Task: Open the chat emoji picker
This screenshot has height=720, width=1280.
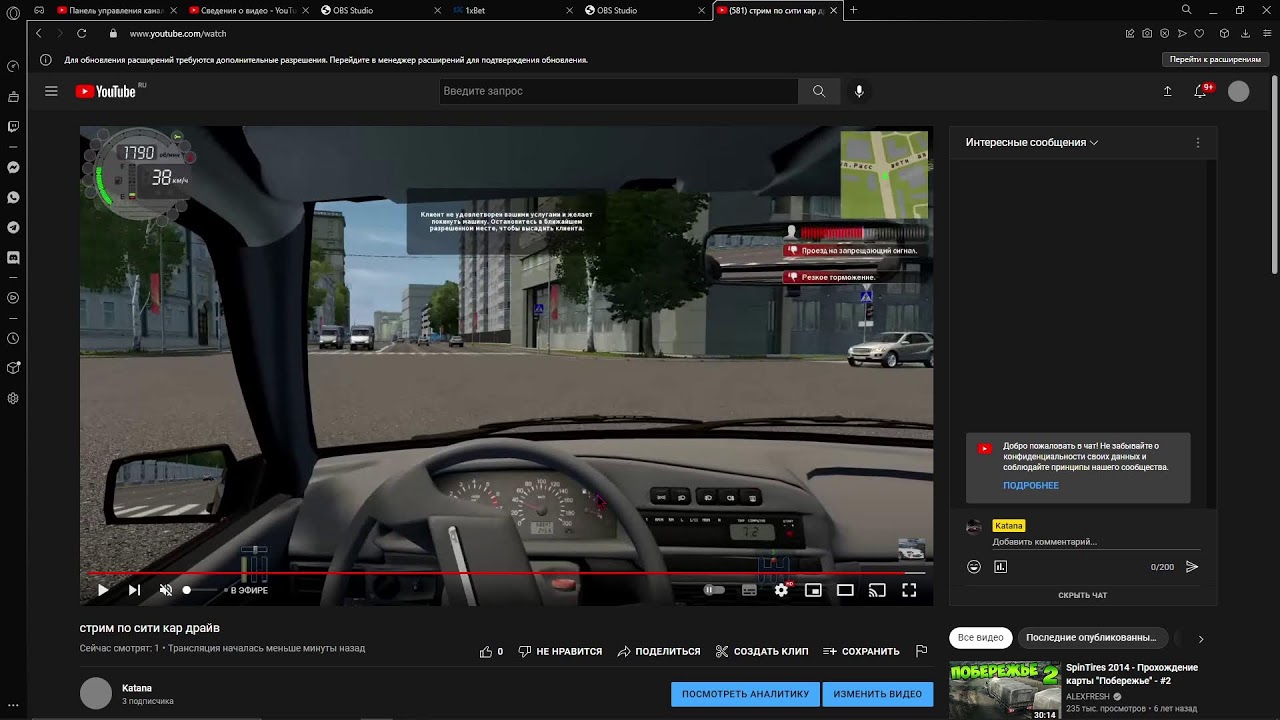Action: point(974,567)
